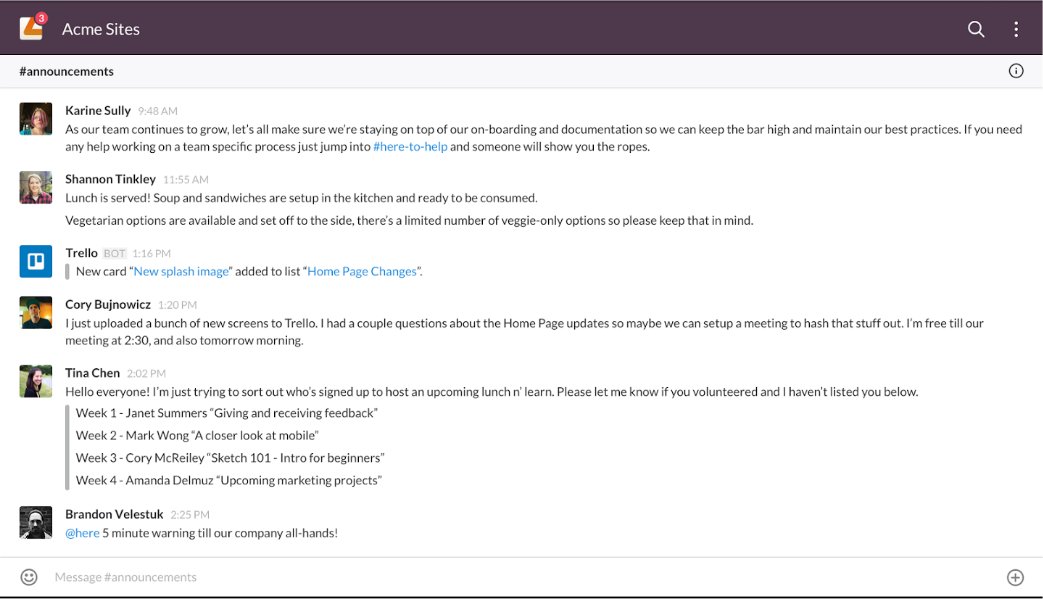The width and height of the screenshot is (1043, 599).
Task: Click Shannon Tinkley's avatar photo
Action: click(x=36, y=188)
